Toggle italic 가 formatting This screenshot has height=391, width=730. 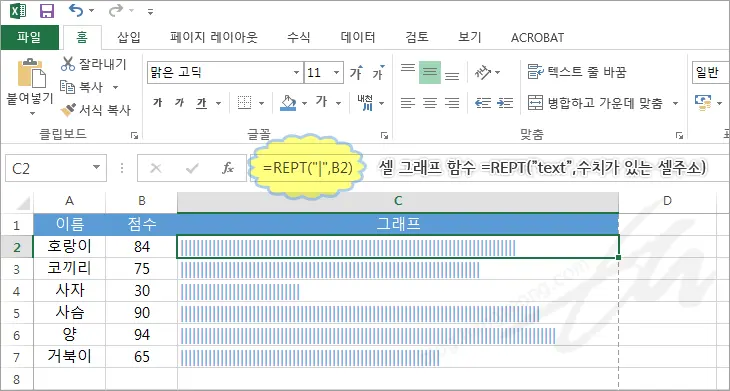tap(180, 103)
